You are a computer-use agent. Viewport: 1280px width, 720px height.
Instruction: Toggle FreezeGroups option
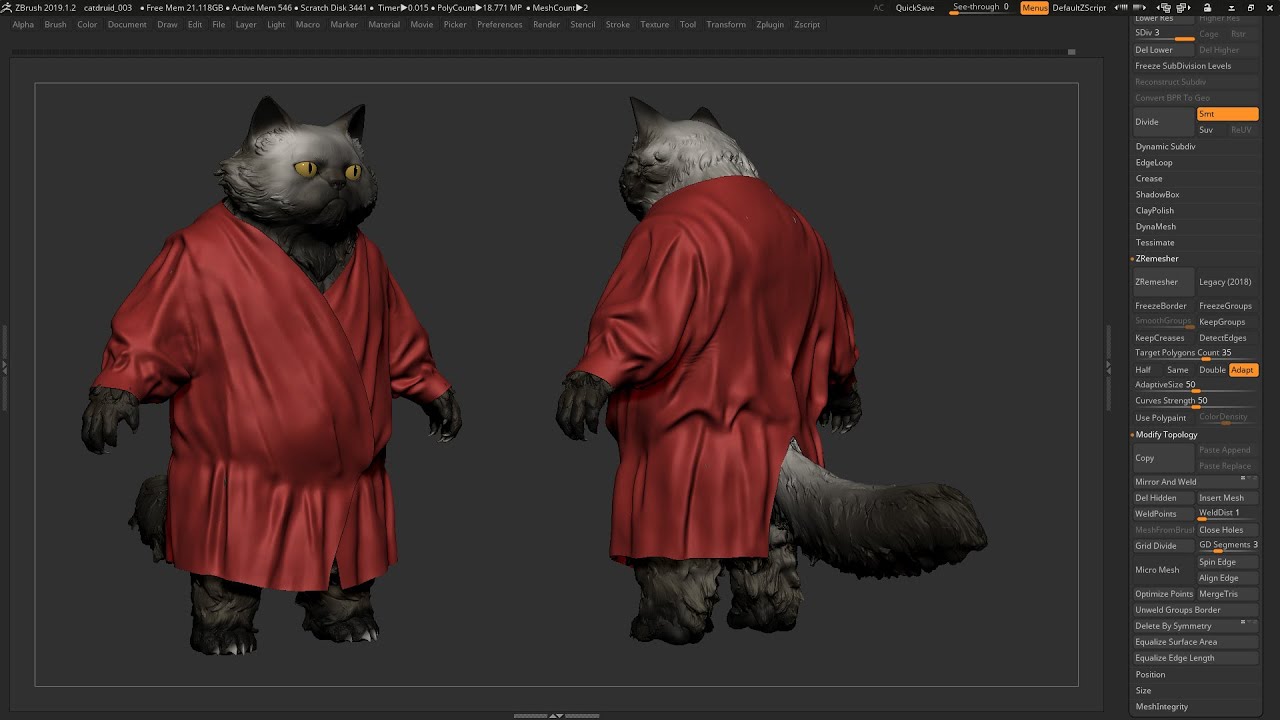[1227, 306]
